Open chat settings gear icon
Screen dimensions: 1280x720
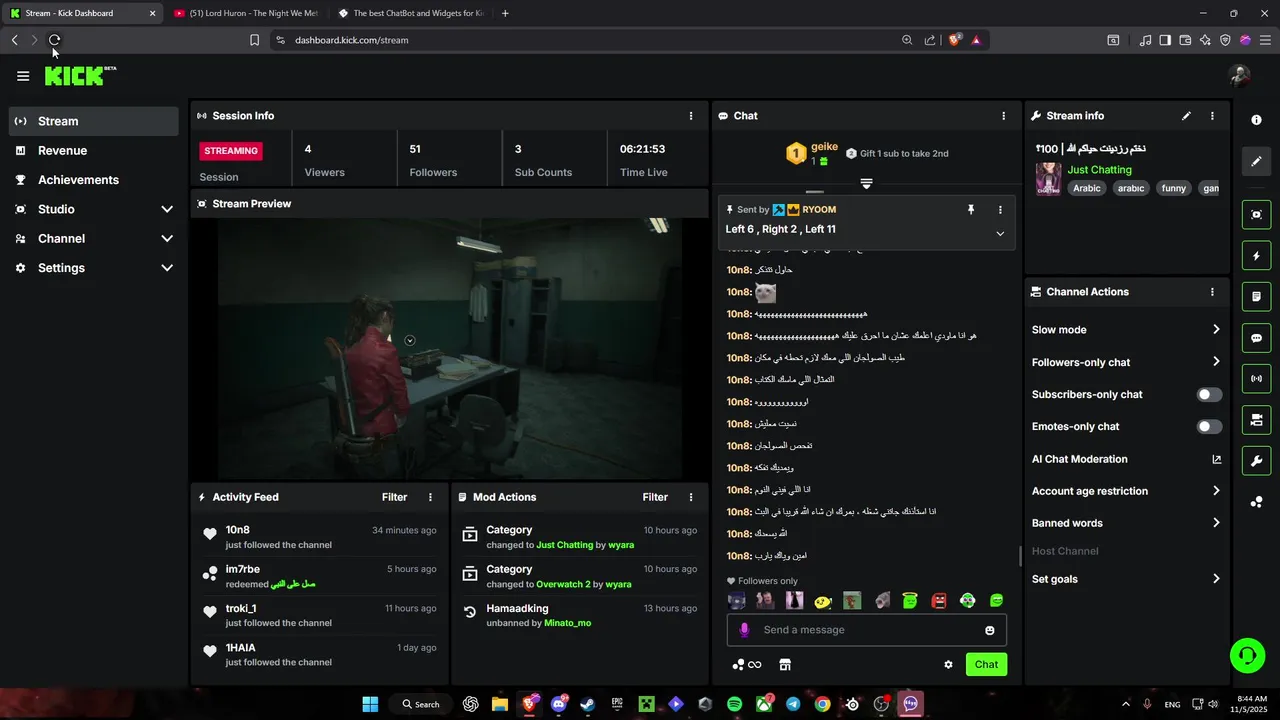tap(948, 664)
